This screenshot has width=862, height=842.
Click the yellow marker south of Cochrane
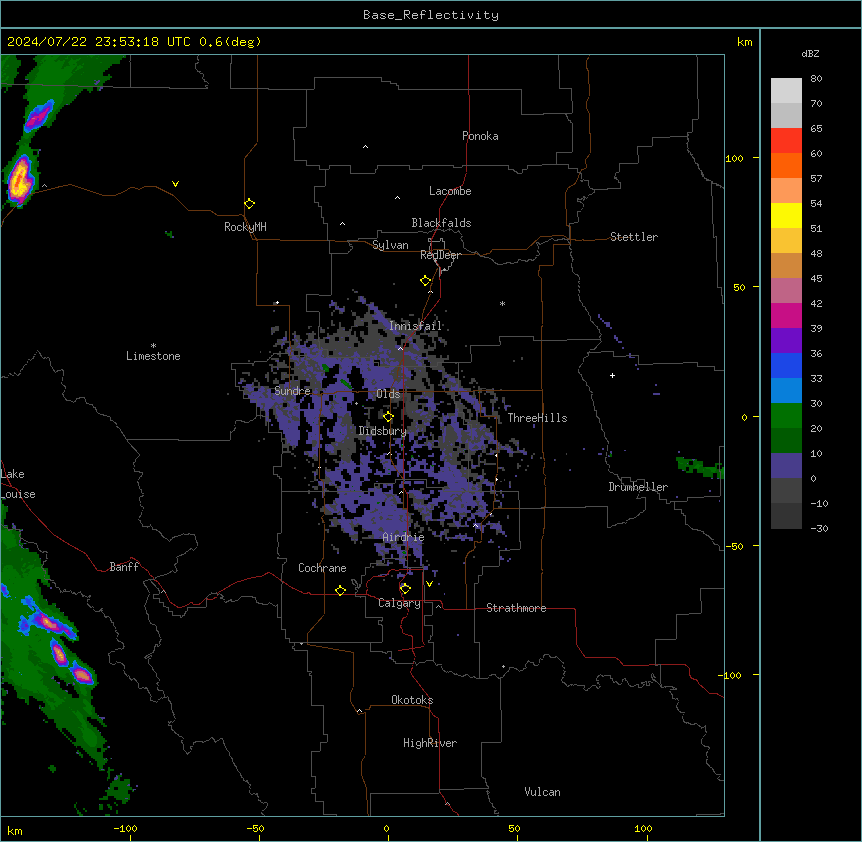[340, 590]
